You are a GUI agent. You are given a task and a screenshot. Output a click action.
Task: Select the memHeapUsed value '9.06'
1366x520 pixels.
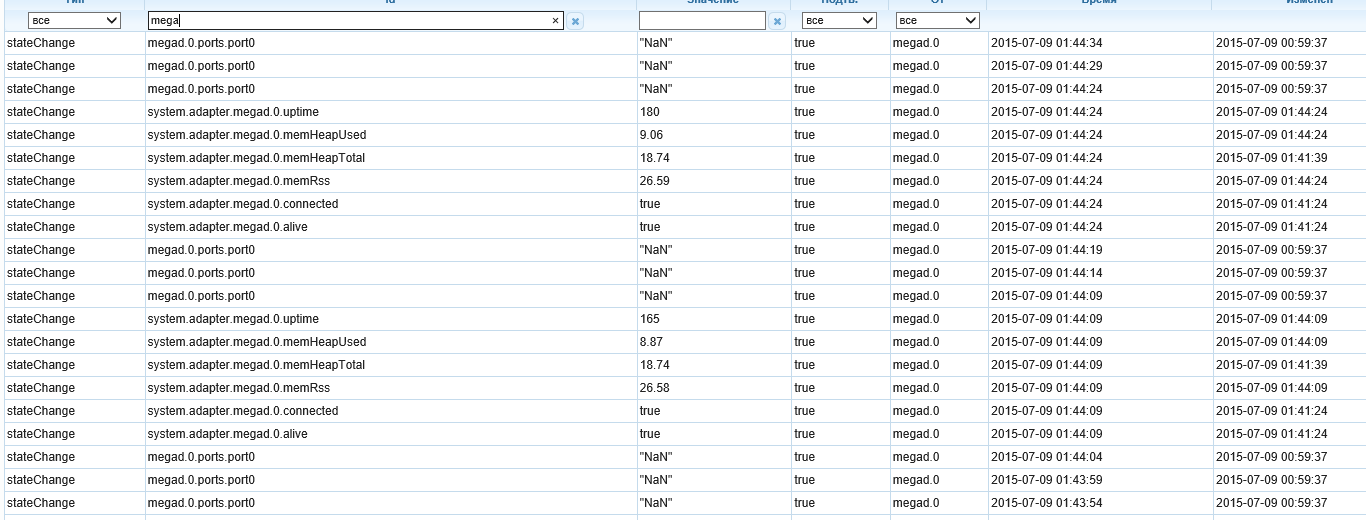(651, 135)
